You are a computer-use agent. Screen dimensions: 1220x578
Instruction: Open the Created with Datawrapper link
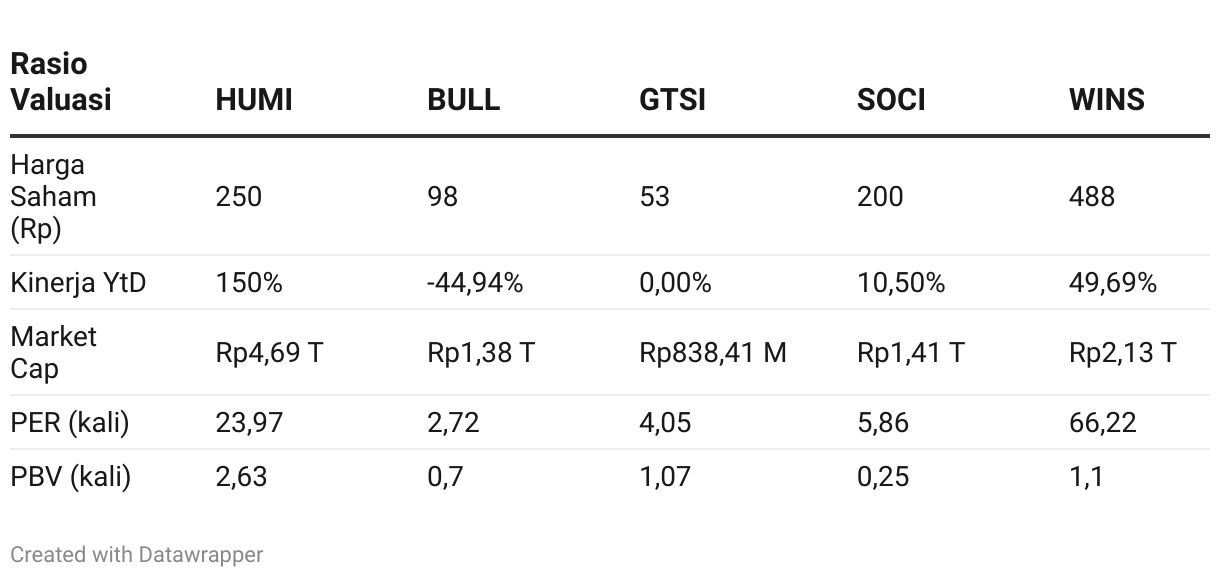coord(137,554)
